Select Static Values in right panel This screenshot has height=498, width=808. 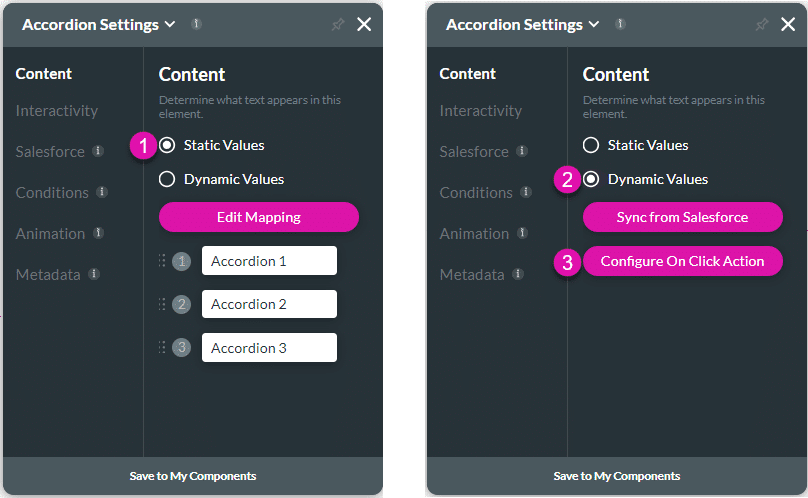591,146
